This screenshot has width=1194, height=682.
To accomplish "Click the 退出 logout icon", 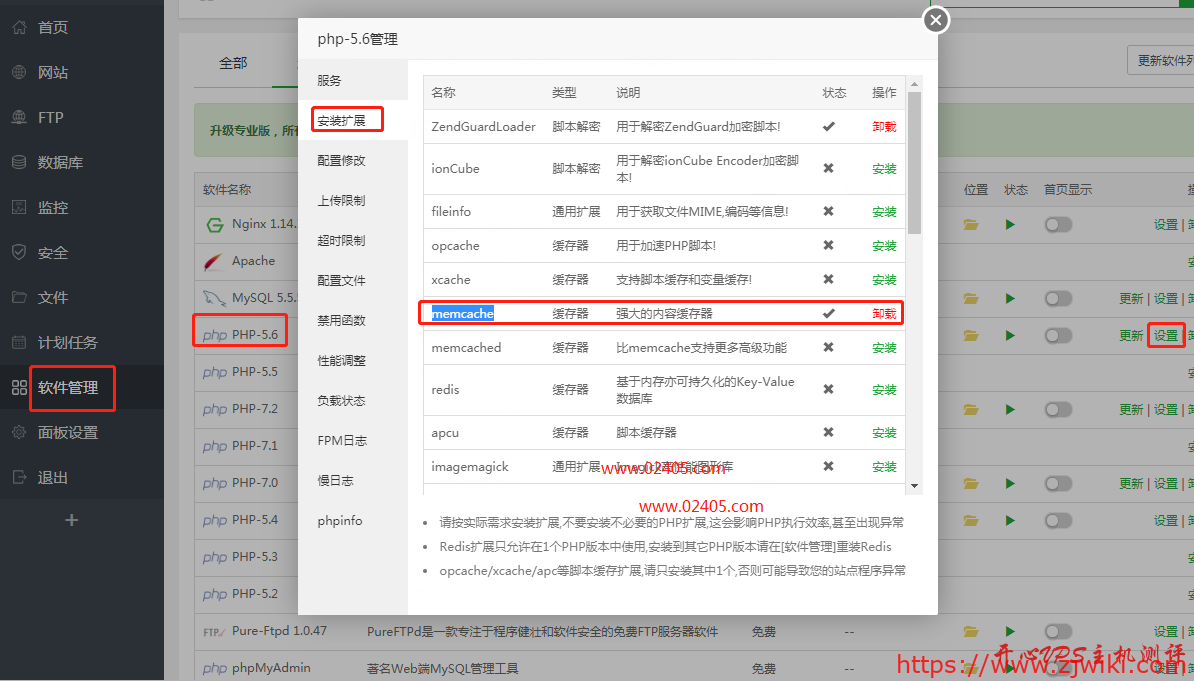I will click(x=20, y=477).
